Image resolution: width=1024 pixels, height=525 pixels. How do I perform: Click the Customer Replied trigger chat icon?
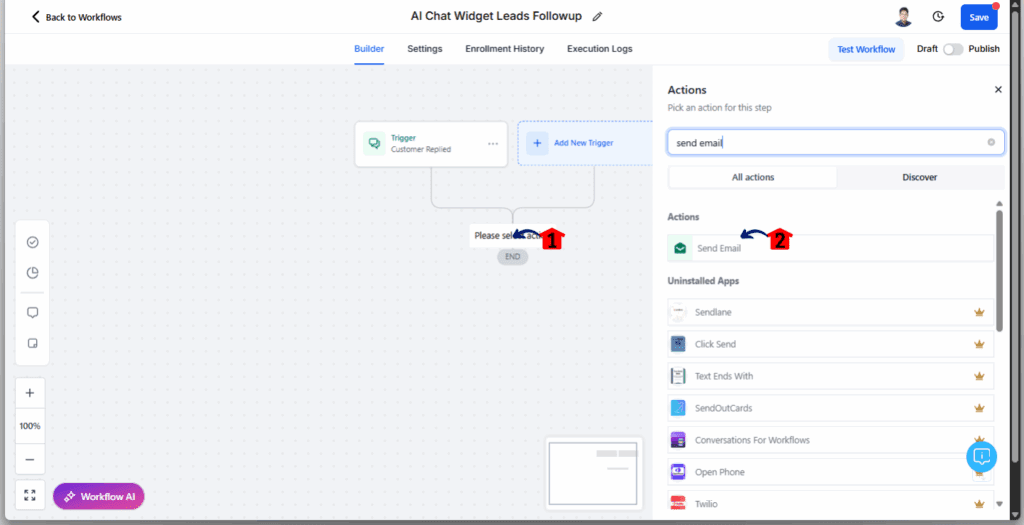pyautogui.click(x=374, y=143)
